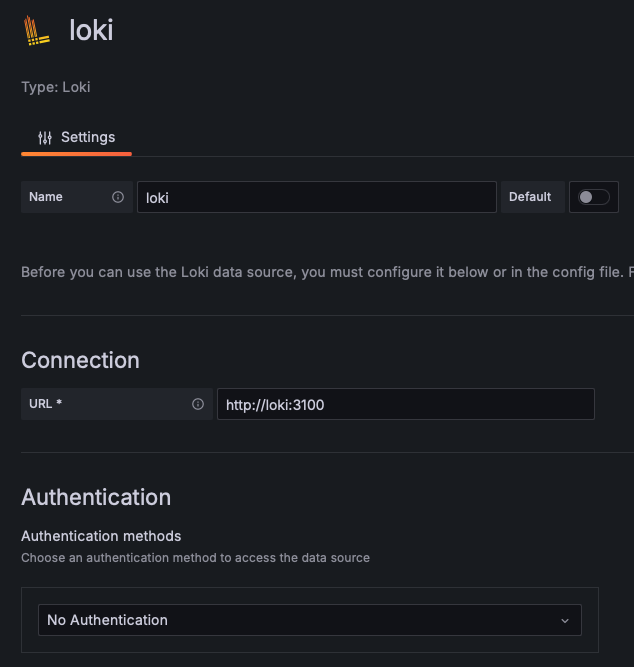Click the Name field label
This screenshot has height=667, width=634.
pos(46,197)
